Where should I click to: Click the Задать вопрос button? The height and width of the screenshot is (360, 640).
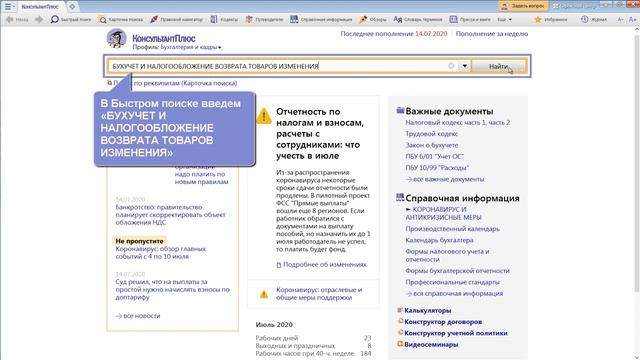pyautogui.click(x=523, y=6)
